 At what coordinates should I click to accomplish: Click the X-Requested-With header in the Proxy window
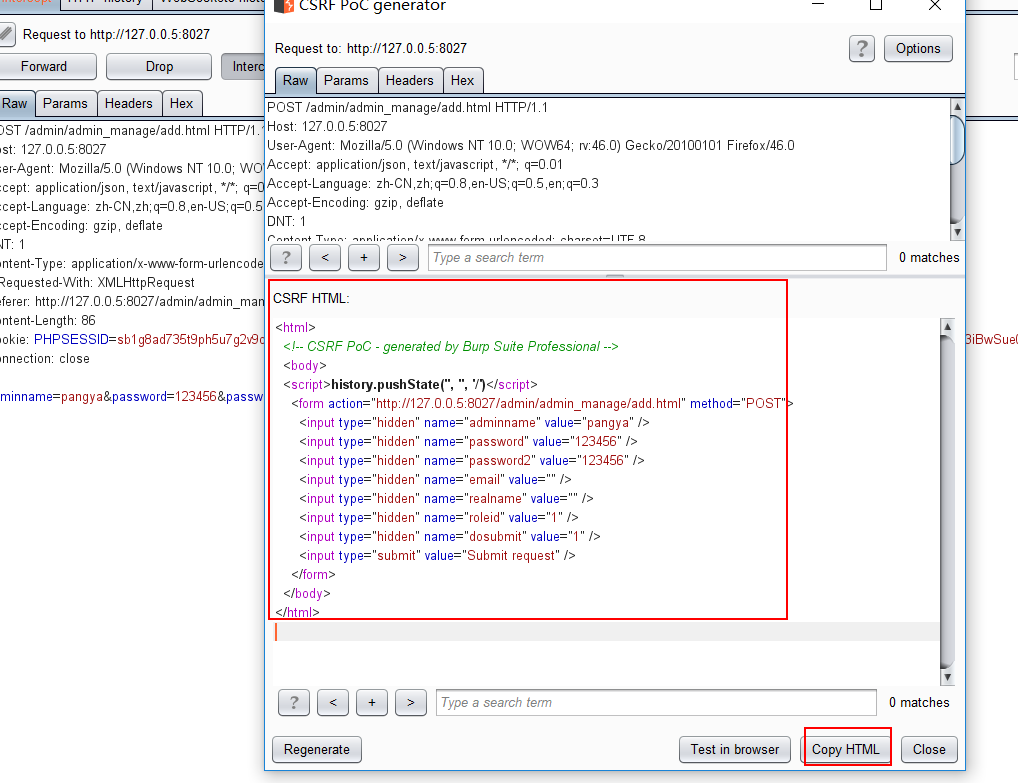tap(97, 282)
